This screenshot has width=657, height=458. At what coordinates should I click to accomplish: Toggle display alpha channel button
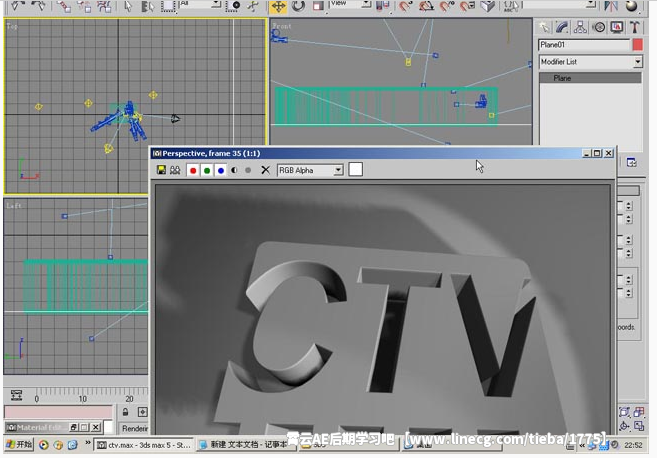point(234,170)
